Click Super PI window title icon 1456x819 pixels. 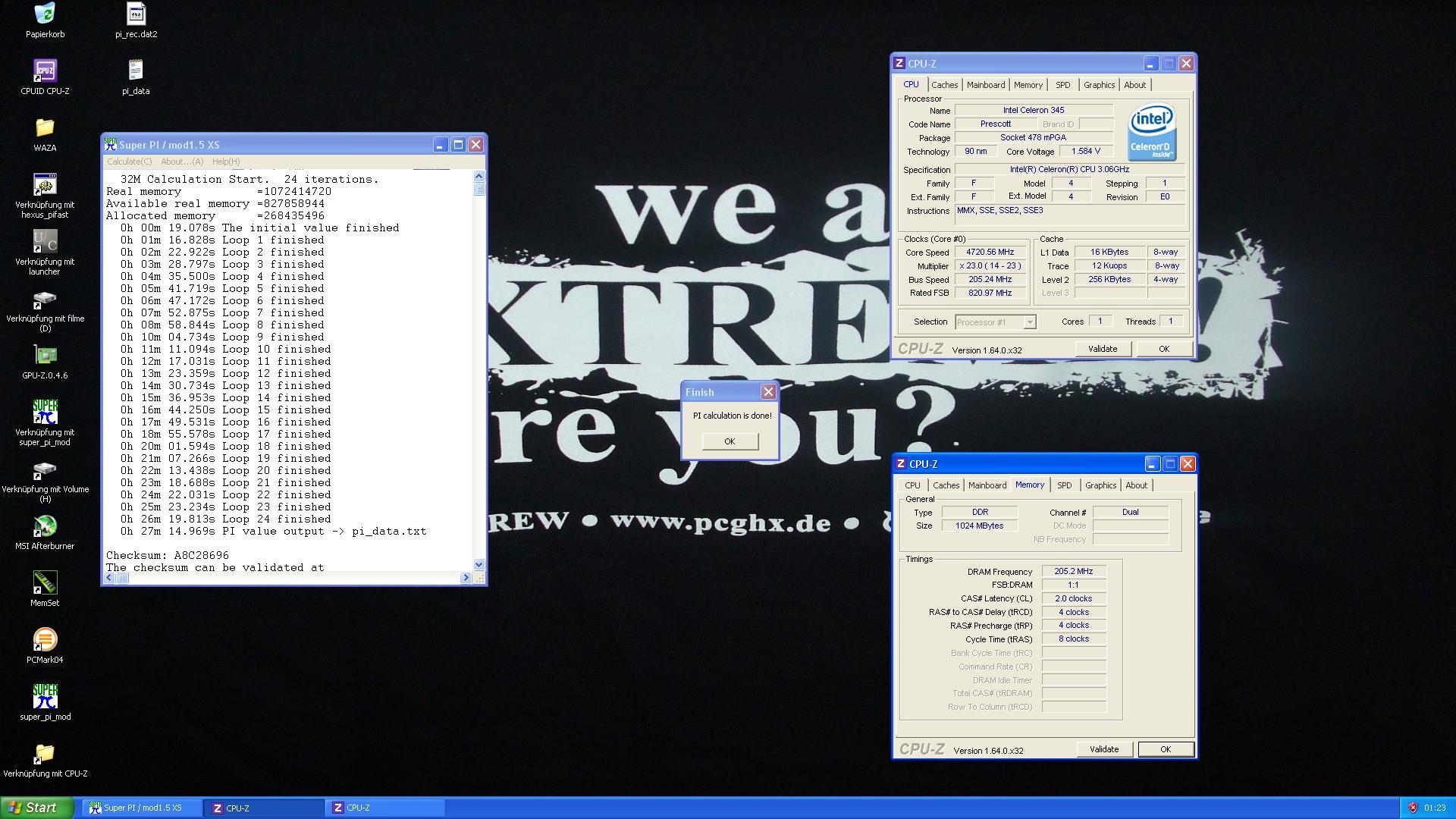111,145
